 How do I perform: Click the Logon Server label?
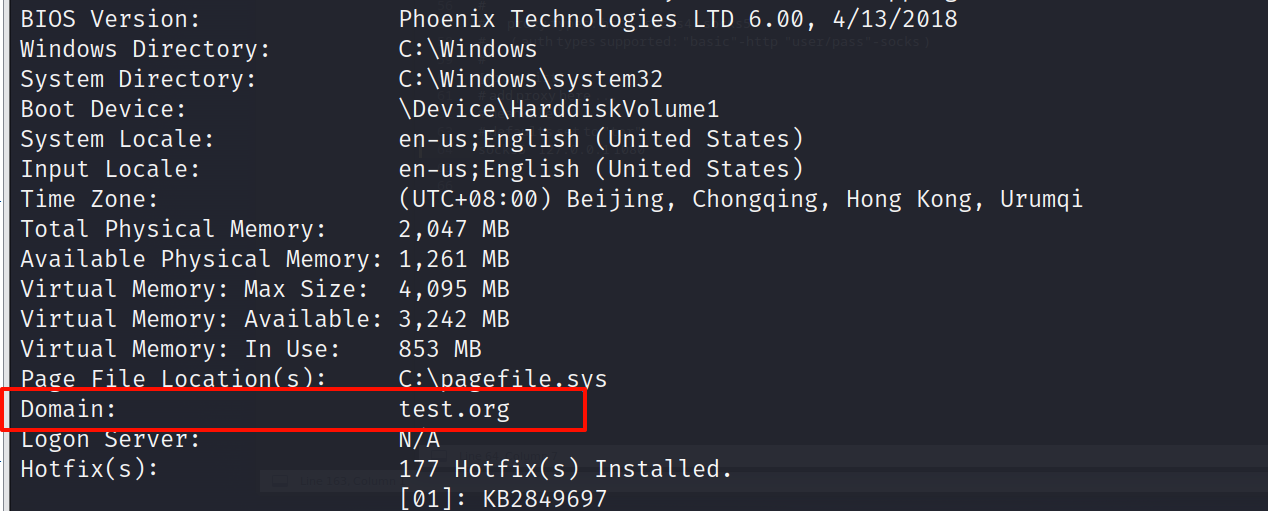click(111, 439)
